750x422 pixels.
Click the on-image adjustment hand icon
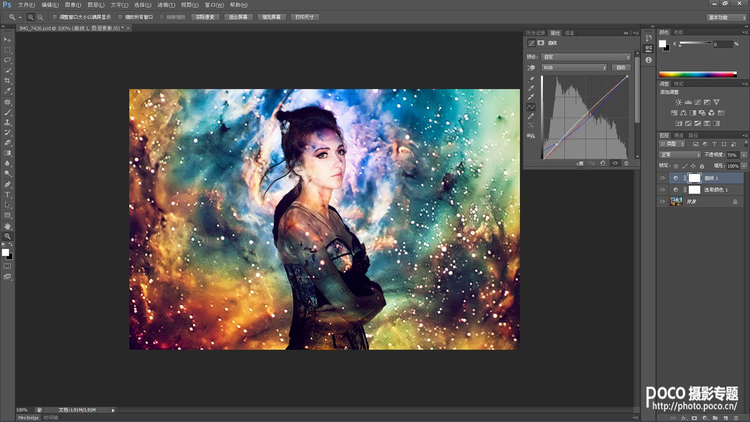click(531, 68)
